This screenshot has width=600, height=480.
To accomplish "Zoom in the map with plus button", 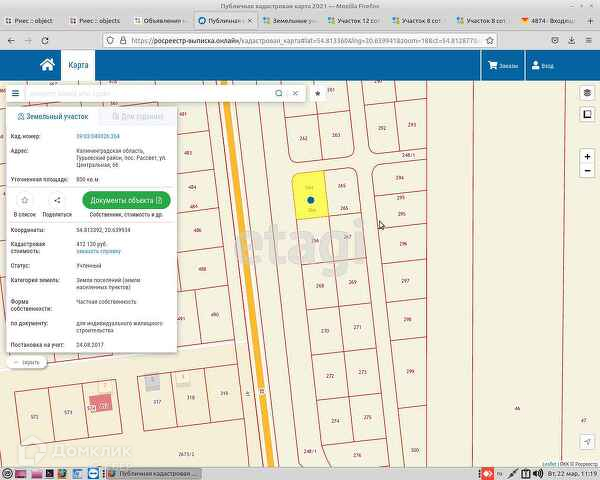I will tap(588, 156).
